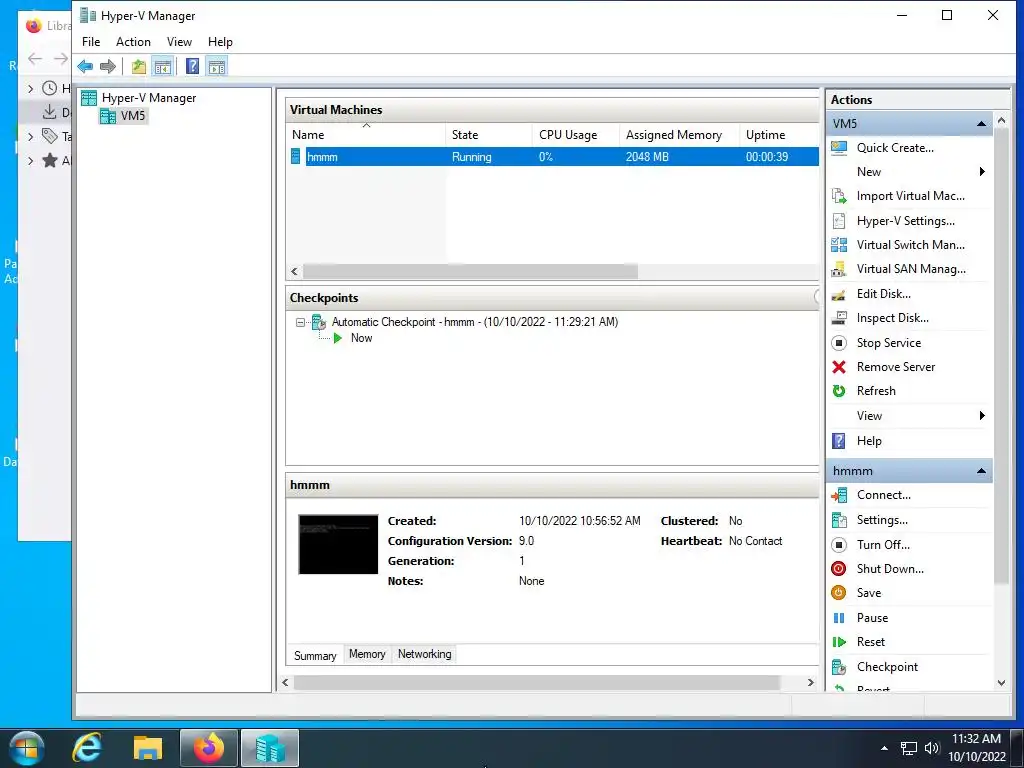Sort by the CPU Usage column header
The height and width of the screenshot is (768, 1024).
pos(576,135)
